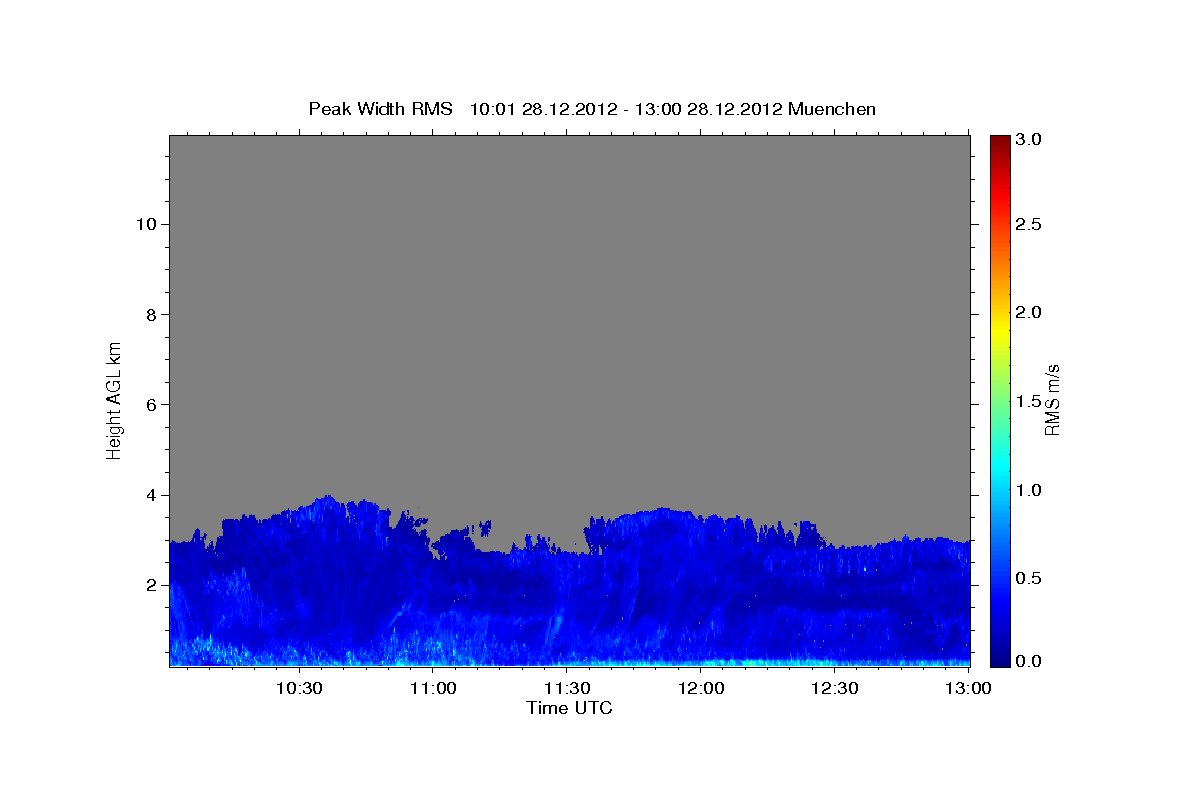Click the 11:00 time tick label

[x=434, y=688]
